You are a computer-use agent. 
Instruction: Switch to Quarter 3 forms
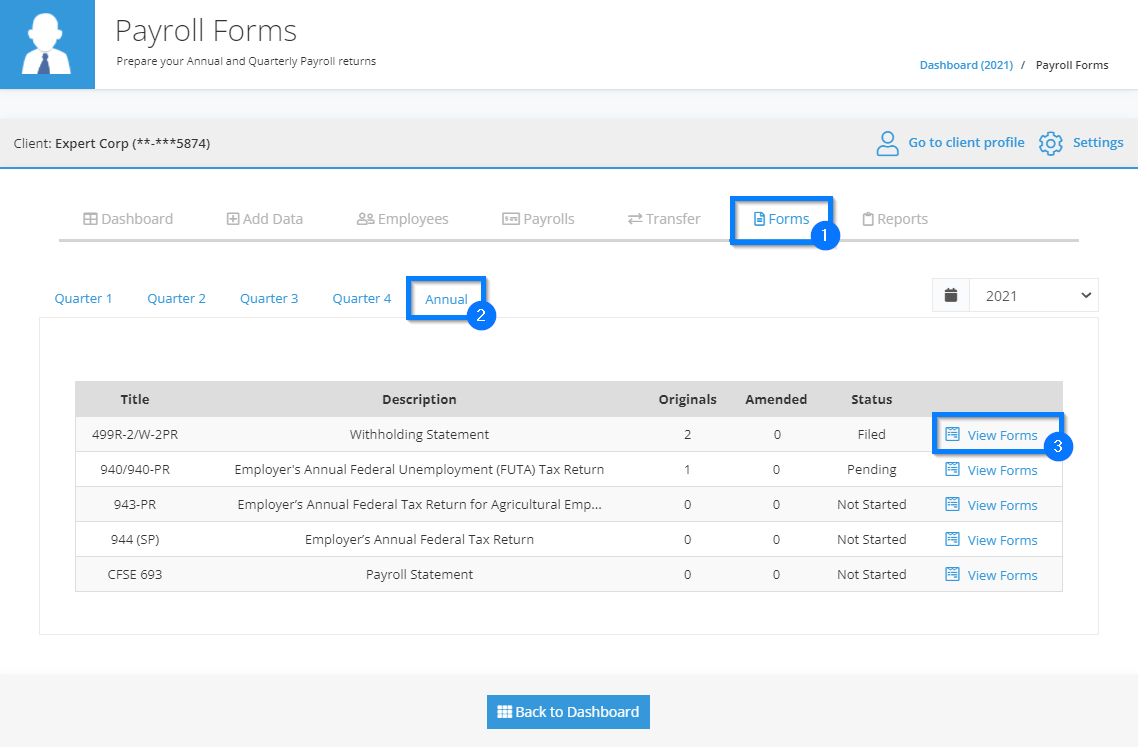click(x=269, y=298)
